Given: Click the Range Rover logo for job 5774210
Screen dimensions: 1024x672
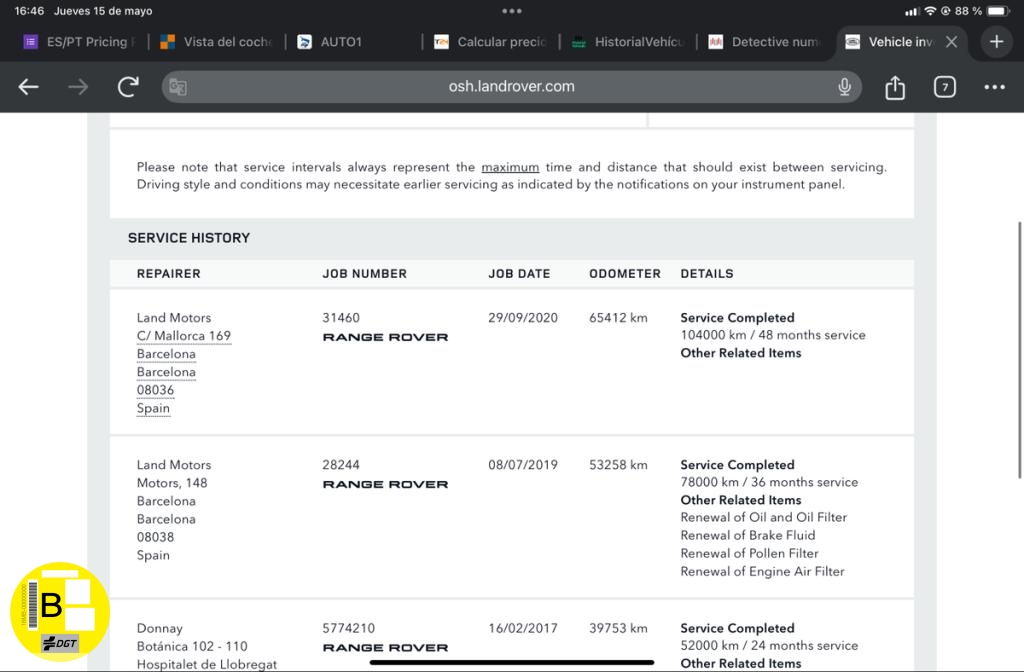Looking at the screenshot, I should tap(385, 647).
